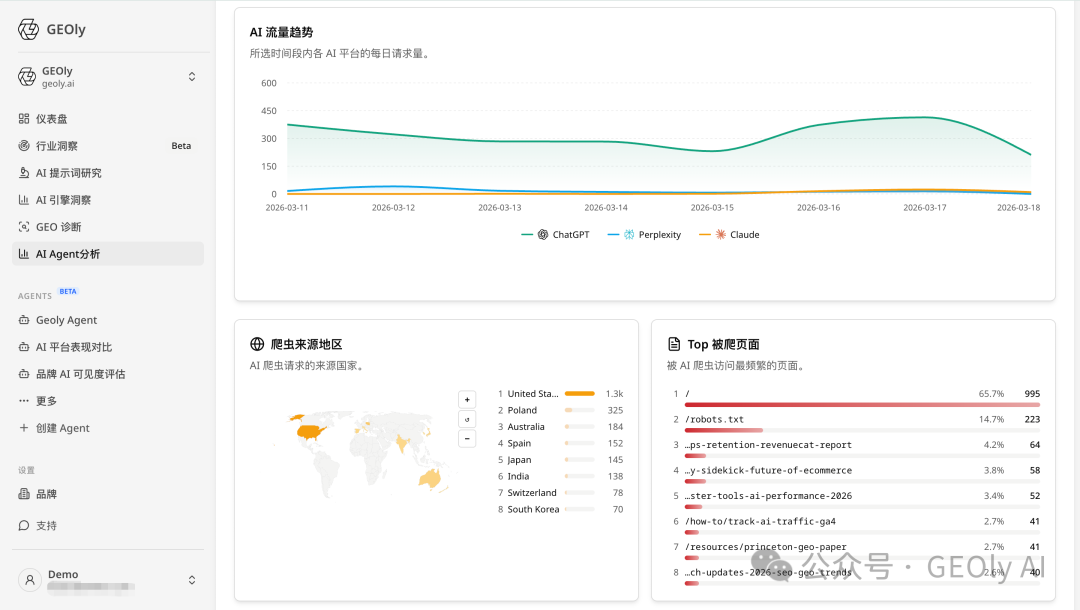1080x610 pixels.
Task: Click the Australia row with 184
Action: 561,427
